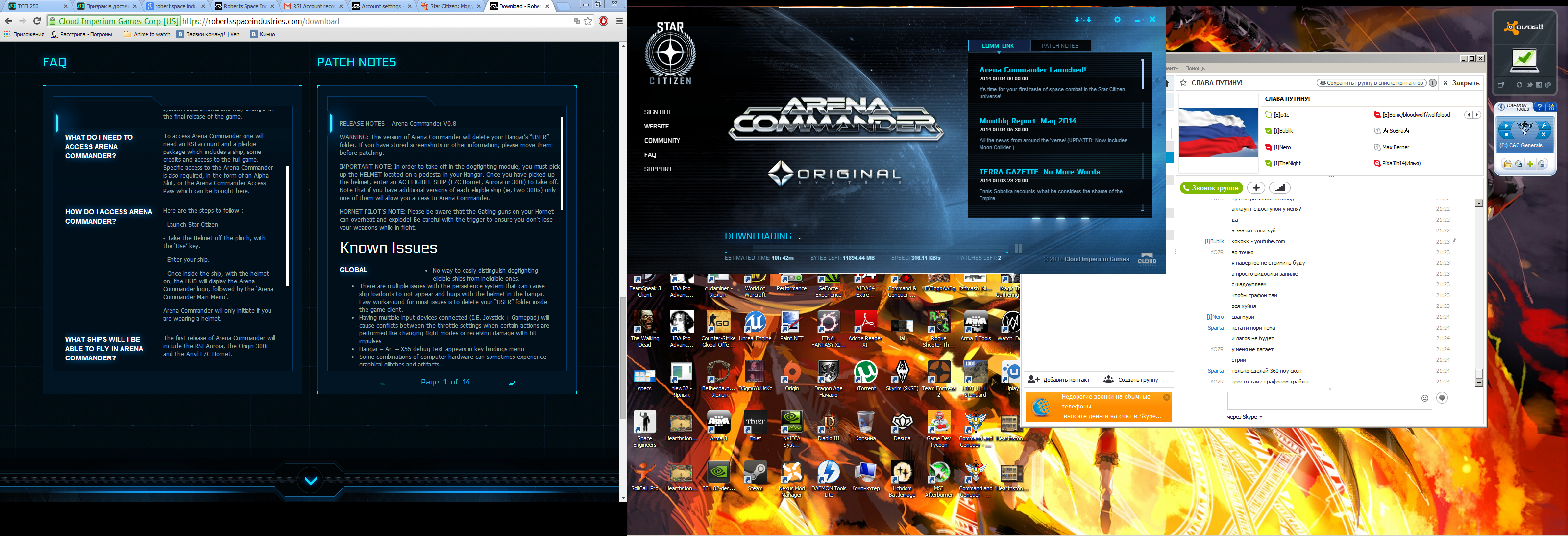Click the red Opera-style extension icon

[x=604, y=21]
